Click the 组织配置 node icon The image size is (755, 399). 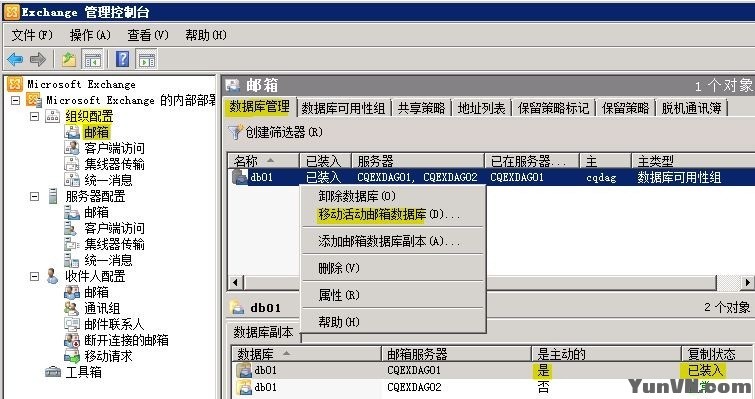tap(52, 116)
